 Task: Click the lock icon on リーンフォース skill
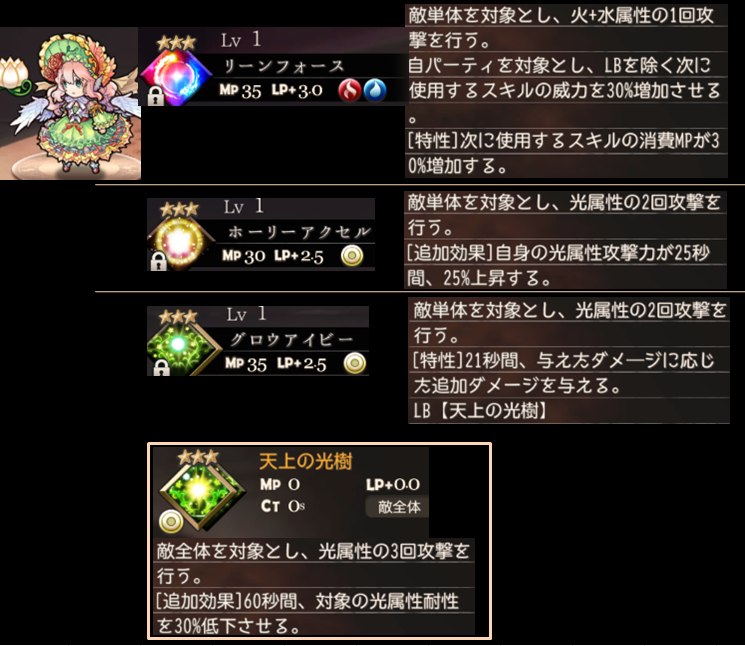point(155,96)
